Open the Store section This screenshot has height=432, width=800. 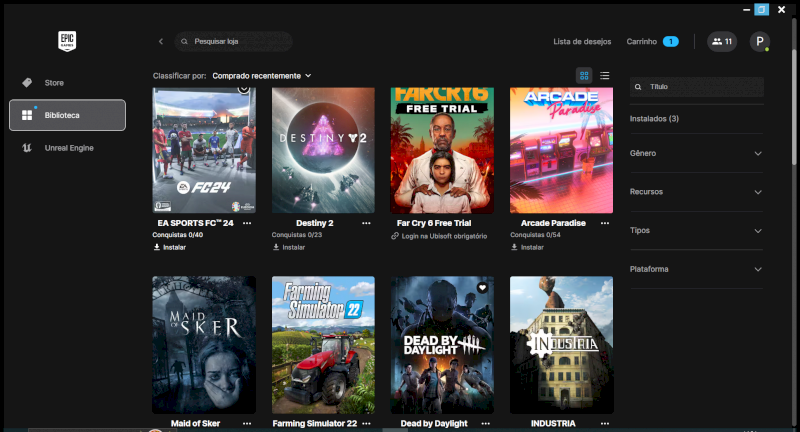tap(67, 83)
